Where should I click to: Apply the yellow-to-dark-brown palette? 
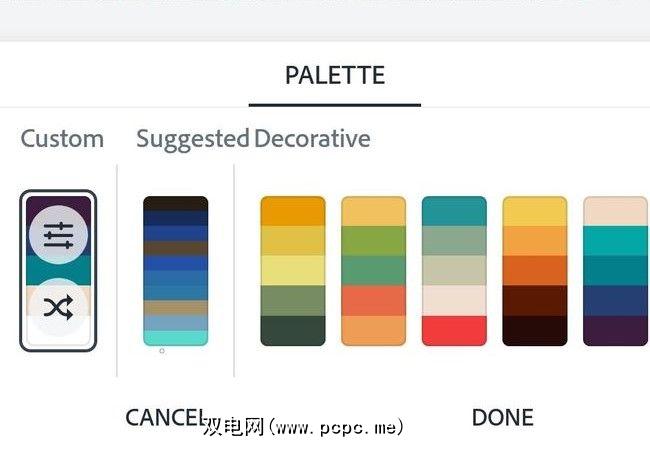(x=534, y=270)
